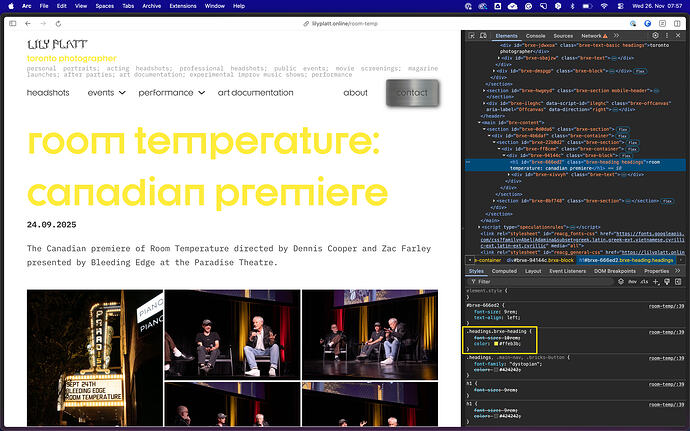Viewport: 690px width, 431px height.
Task: Open the Layout sub-tab
Action: (533, 271)
